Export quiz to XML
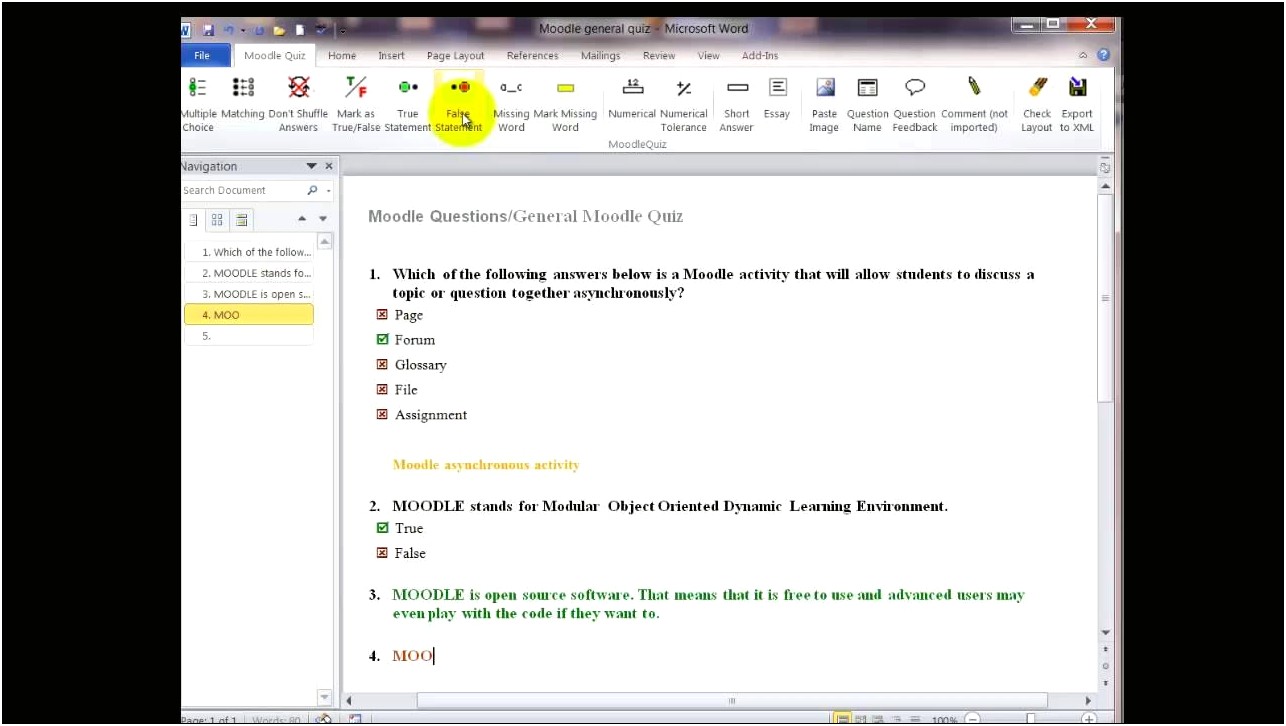This screenshot has width=1286, height=726. 1077,104
